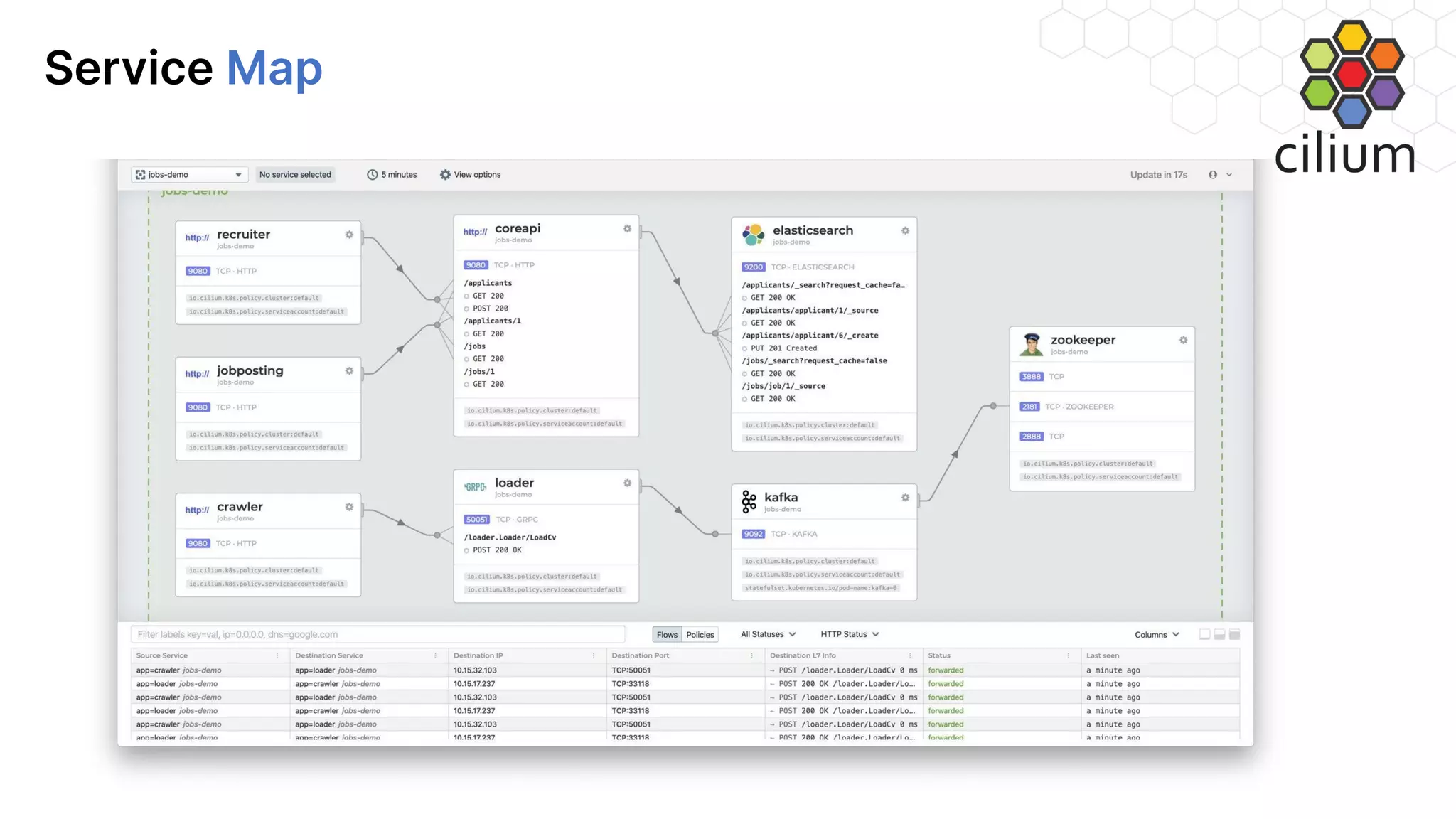Viewport: 1456px width, 819px height.
Task: Click zookeeper service settings gear
Action: tap(1183, 341)
